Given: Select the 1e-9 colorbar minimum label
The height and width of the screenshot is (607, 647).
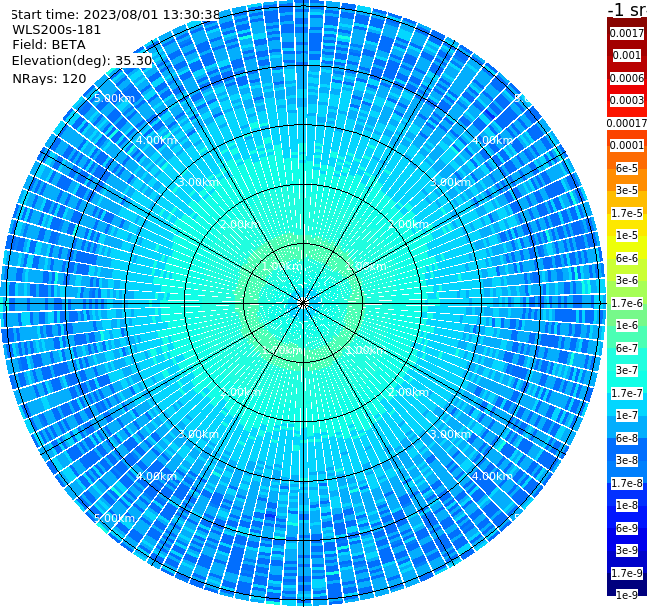Looking at the screenshot, I should [627, 595].
